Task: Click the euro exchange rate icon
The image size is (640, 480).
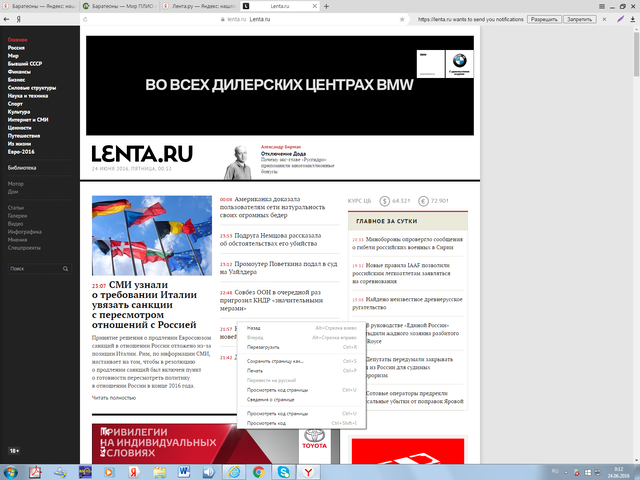Action: tap(423, 201)
